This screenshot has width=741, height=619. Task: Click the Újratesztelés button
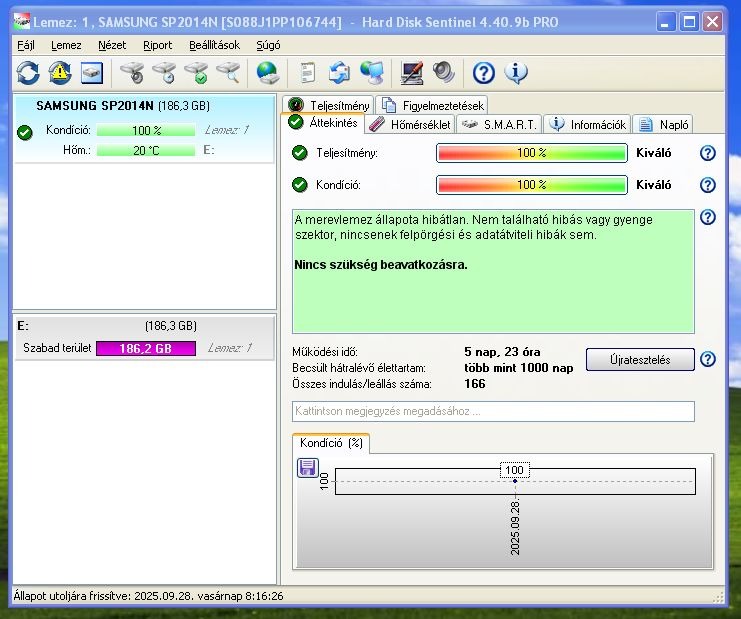click(x=640, y=360)
